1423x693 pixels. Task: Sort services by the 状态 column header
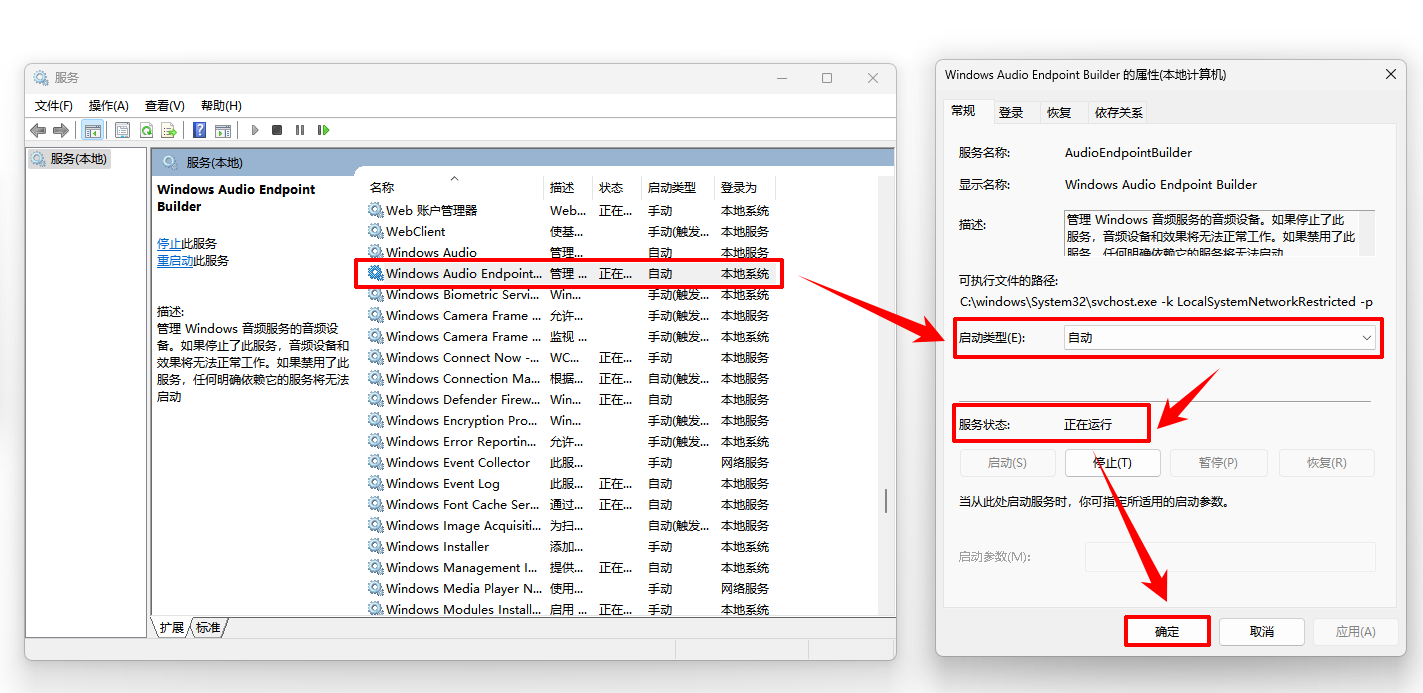(x=617, y=188)
